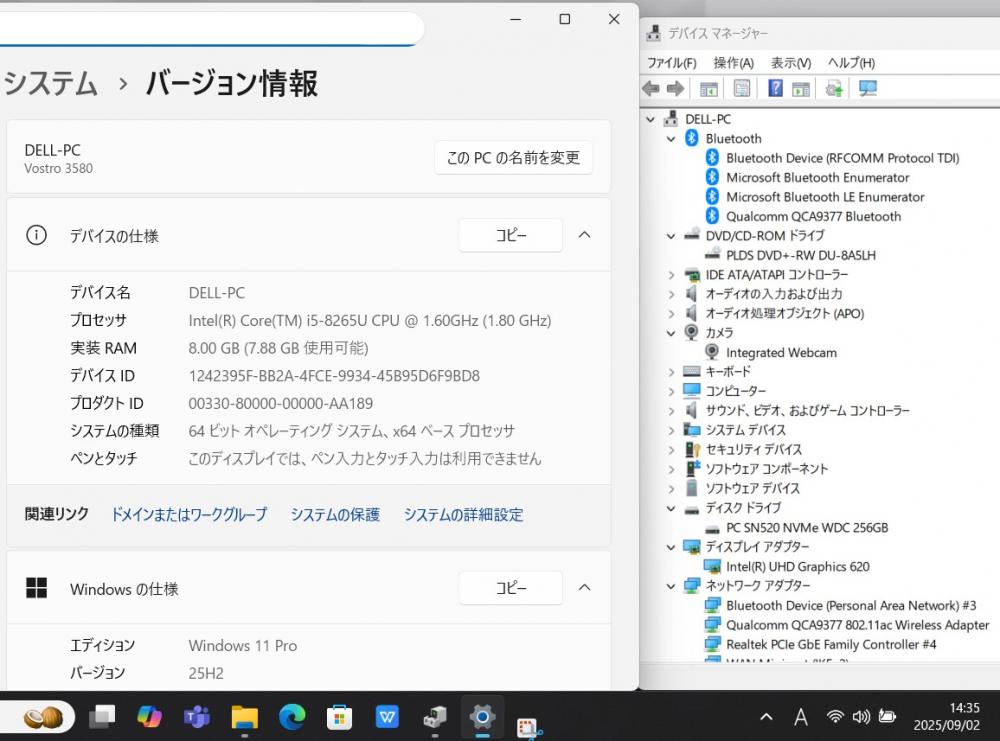This screenshot has height=741, width=1000.
Task: Collapse the Windows の仕様 section chevron
Action: click(x=584, y=587)
